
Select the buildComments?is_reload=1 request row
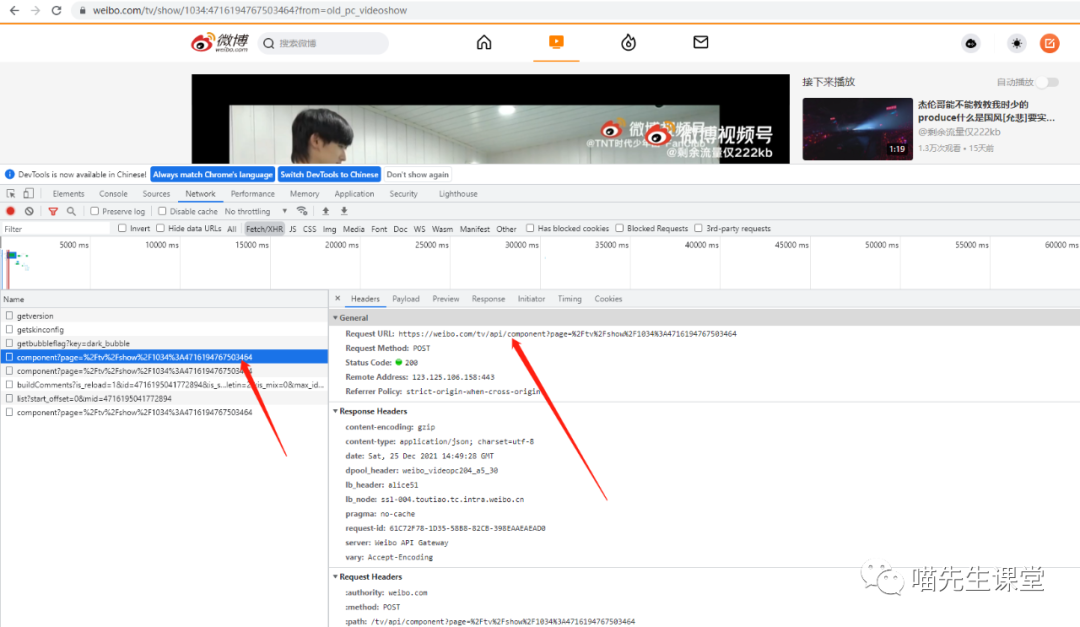click(x=164, y=384)
